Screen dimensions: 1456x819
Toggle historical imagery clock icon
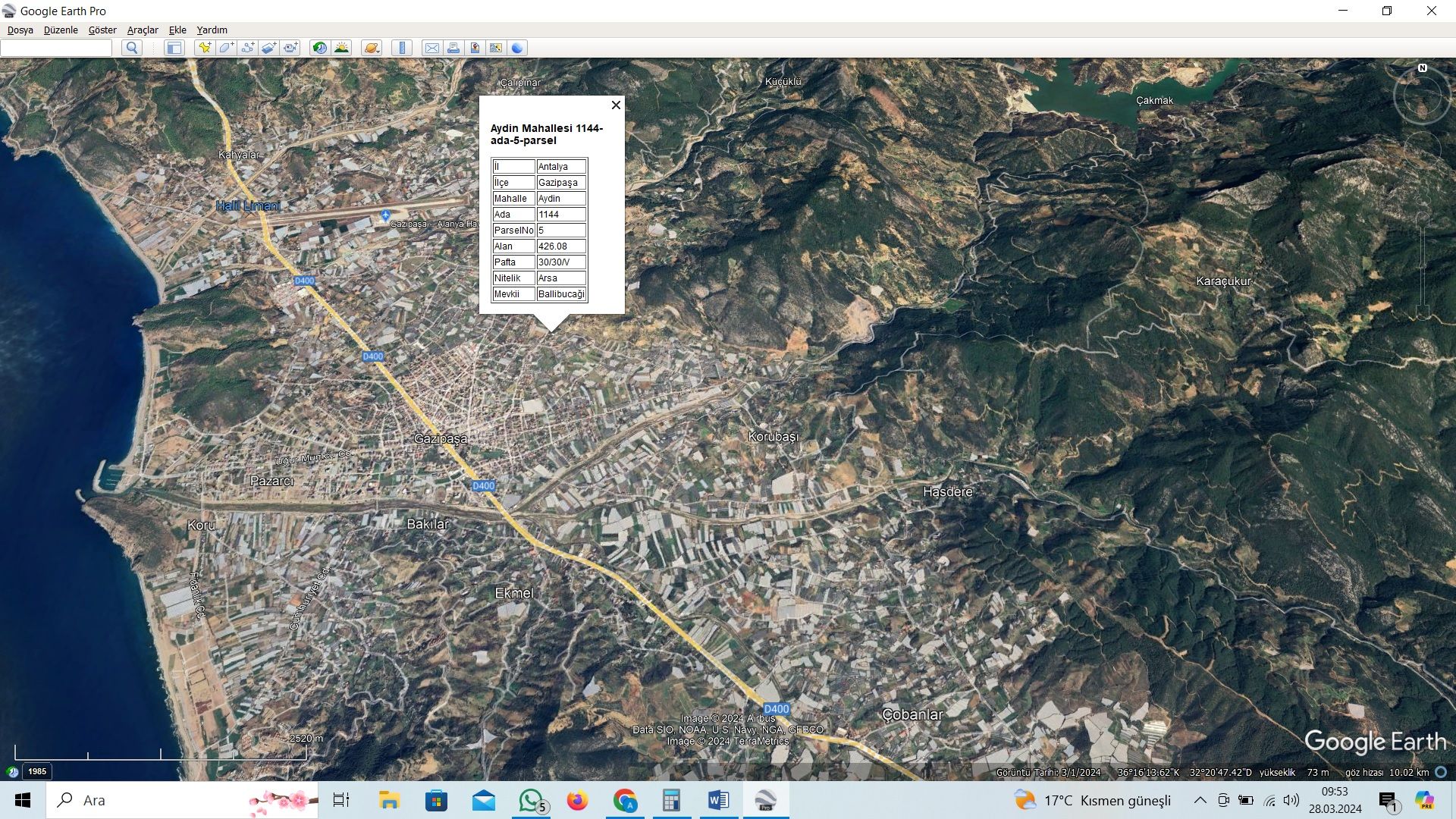320,48
